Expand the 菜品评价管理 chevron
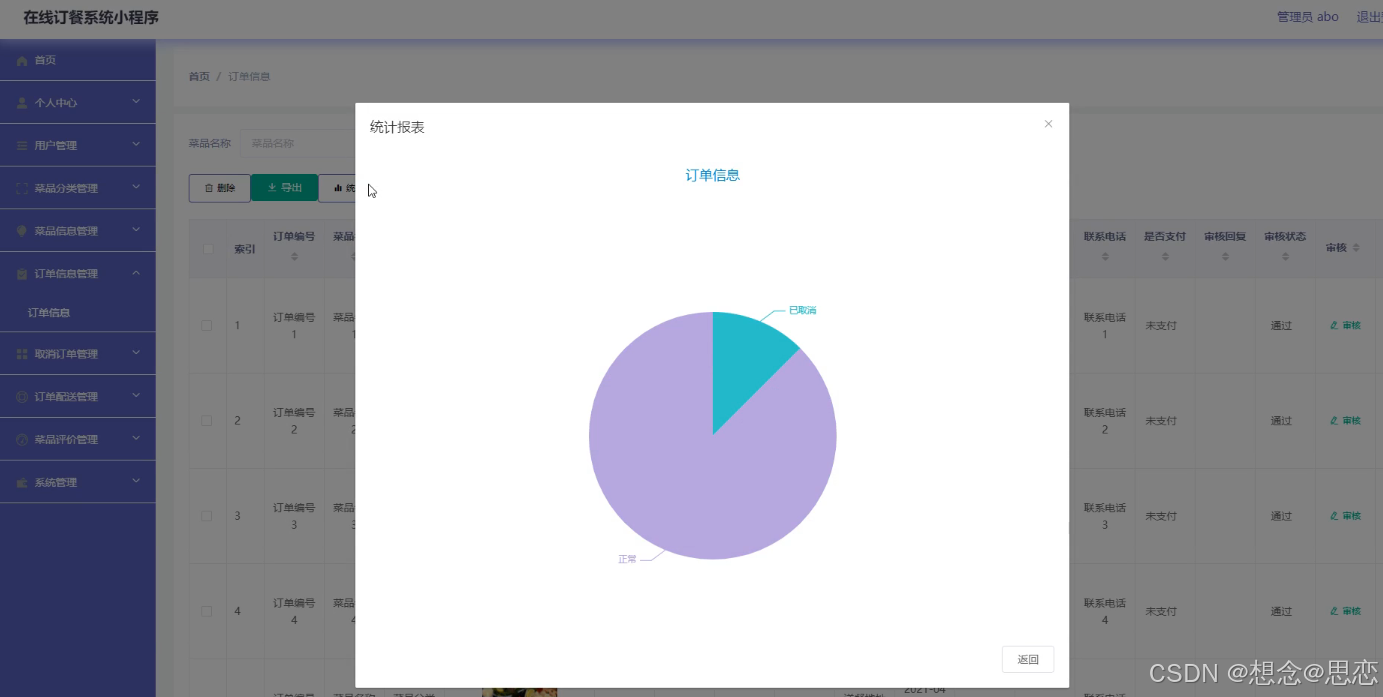 (136, 439)
